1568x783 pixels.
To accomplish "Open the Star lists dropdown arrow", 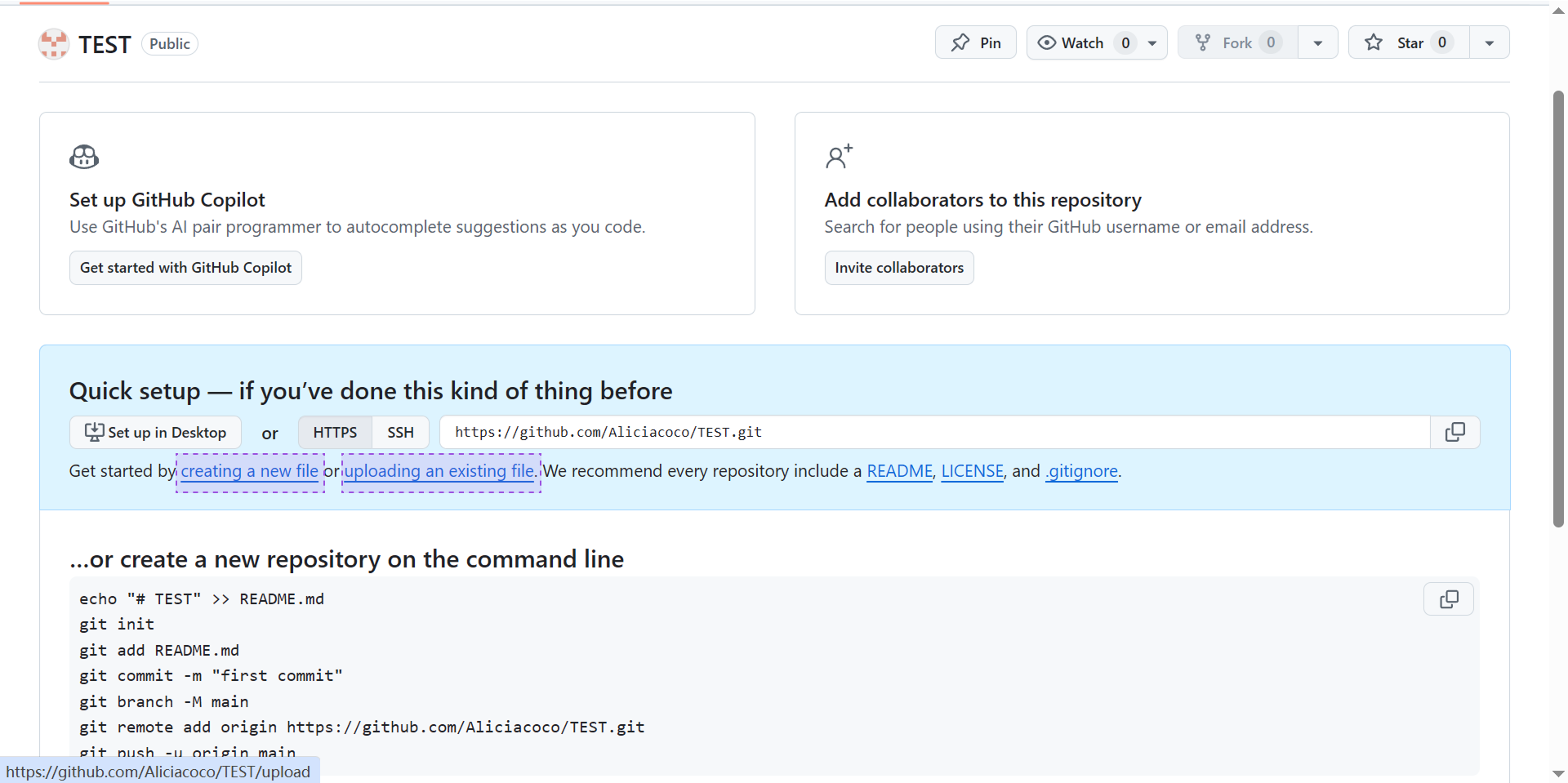I will pyautogui.click(x=1489, y=42).
